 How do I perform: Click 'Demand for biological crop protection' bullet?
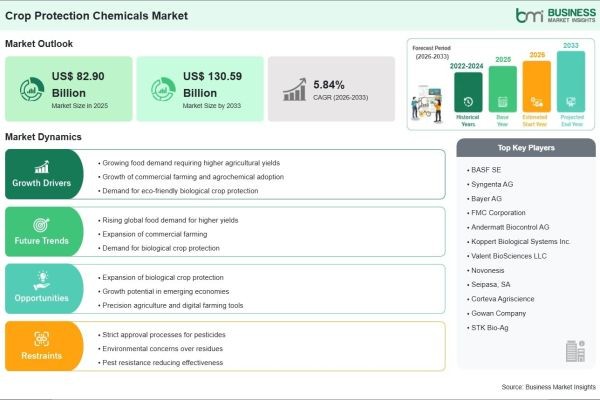click(x=159, y=248)
